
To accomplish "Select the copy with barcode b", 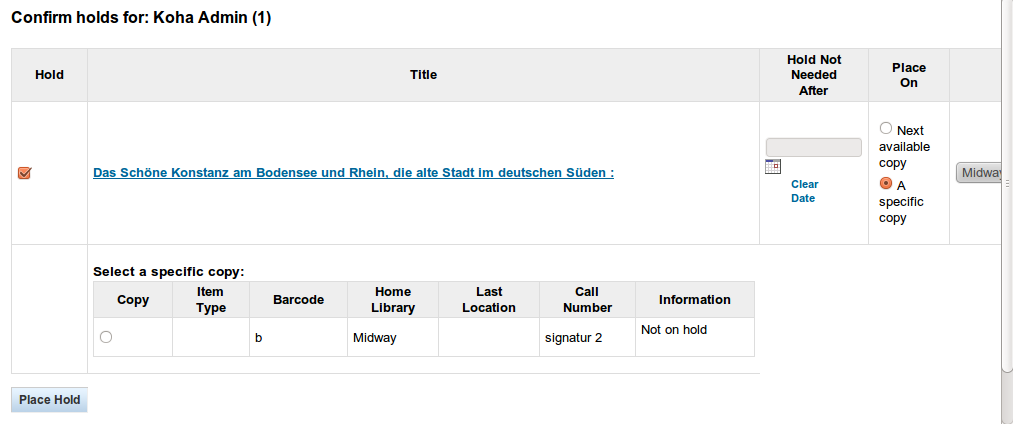I will pos(106,338).
